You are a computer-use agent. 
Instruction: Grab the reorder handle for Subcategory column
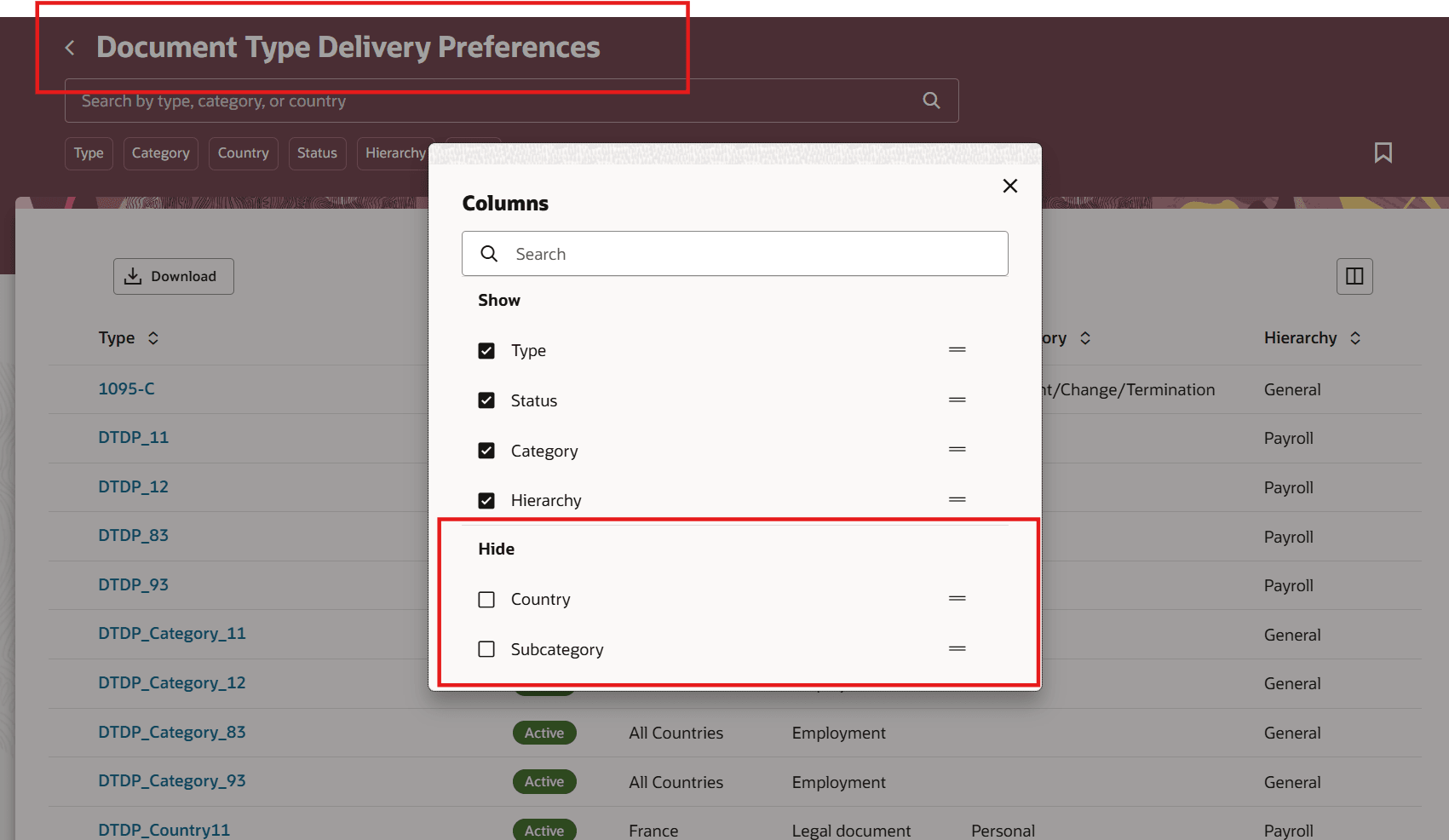click(957, 648)
